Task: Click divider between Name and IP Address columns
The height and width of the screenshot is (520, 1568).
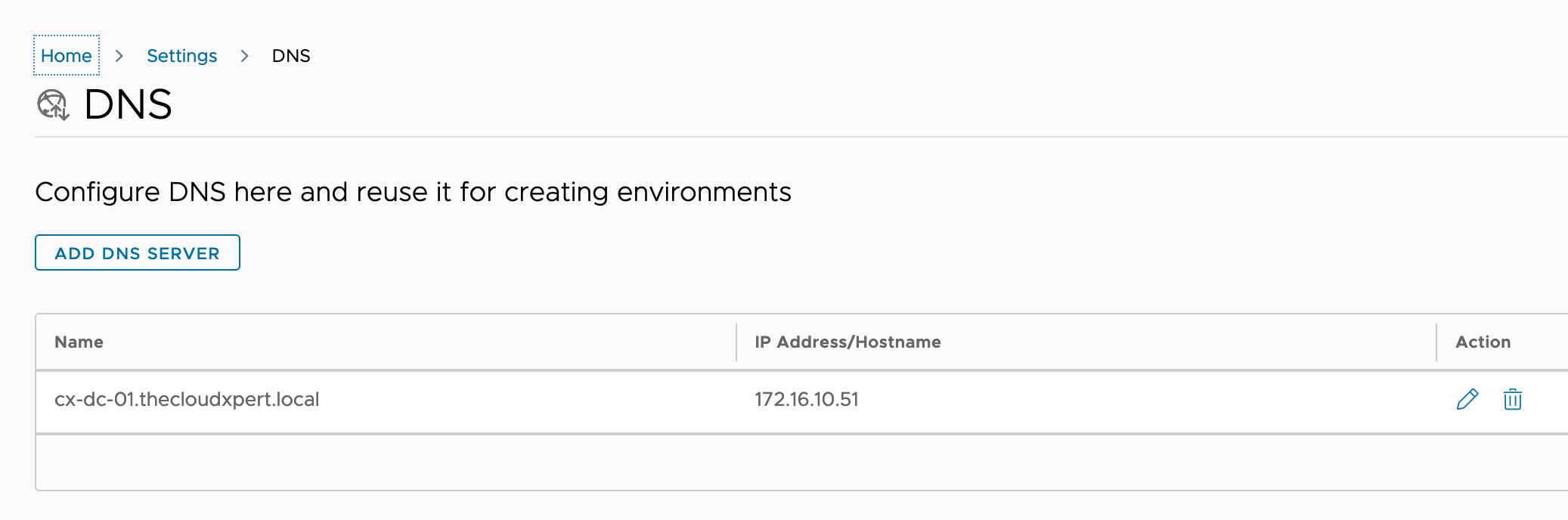Action: coord(736,342)
